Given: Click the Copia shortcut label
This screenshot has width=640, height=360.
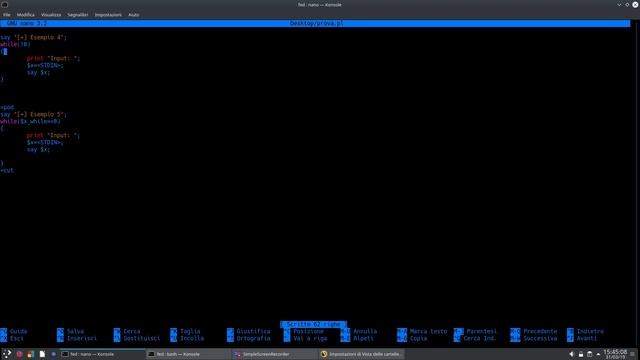Looking at the screenshot, I should (418, 338).
